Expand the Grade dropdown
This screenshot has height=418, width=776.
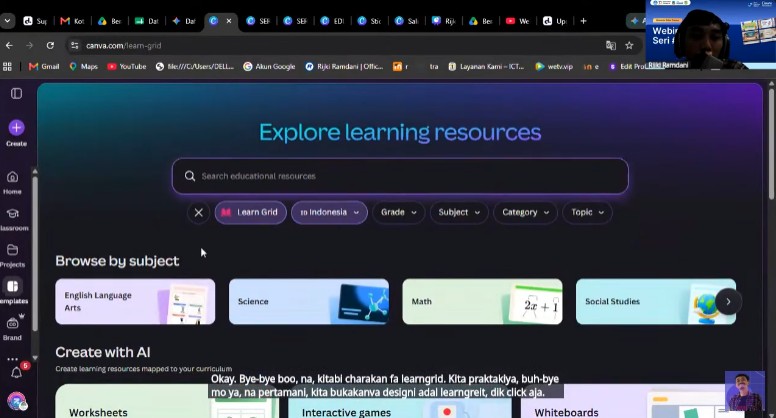pos(398,212)
